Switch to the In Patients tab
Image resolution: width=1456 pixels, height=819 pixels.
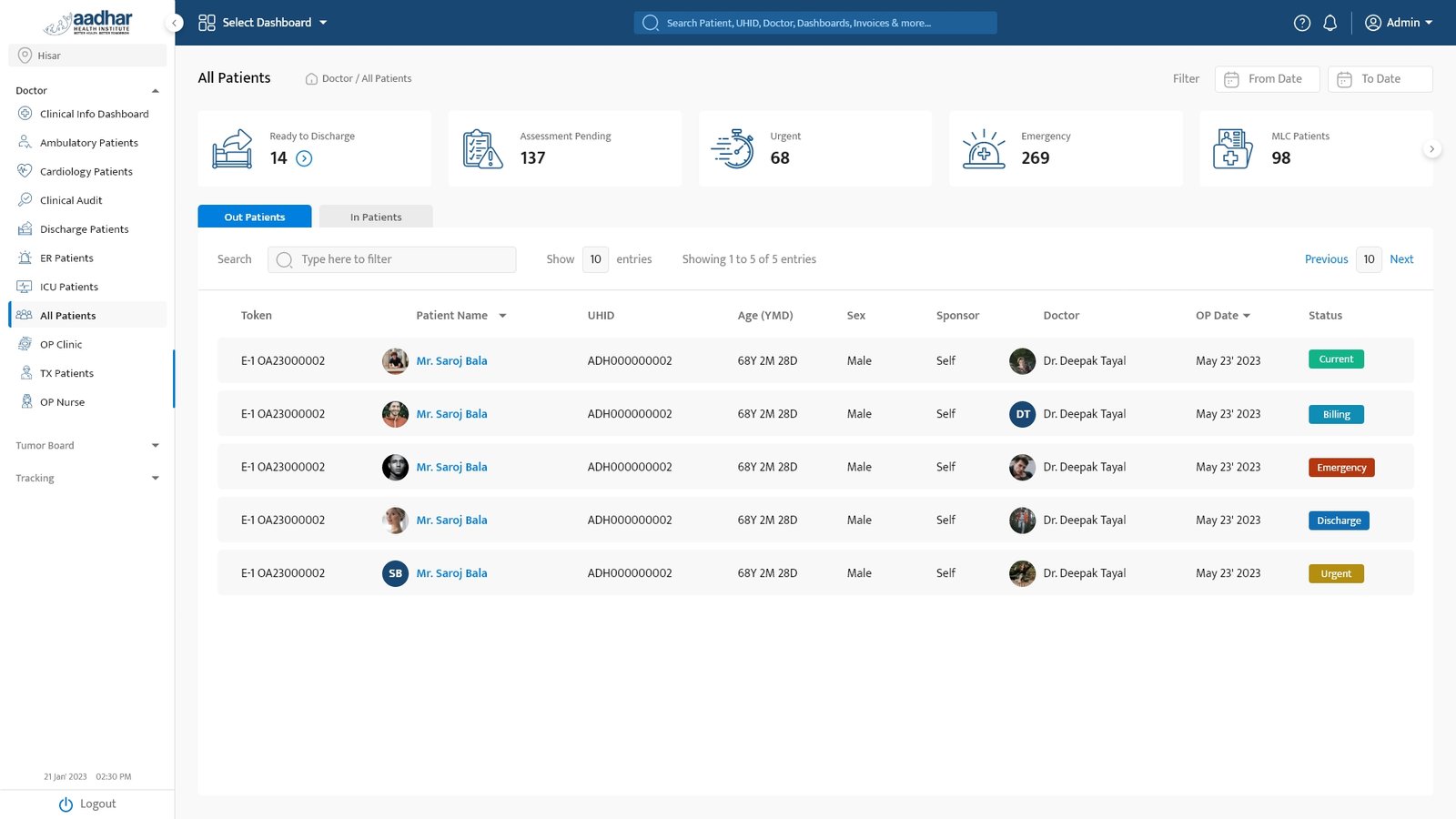pyautogui.click(x=375, y=217)
